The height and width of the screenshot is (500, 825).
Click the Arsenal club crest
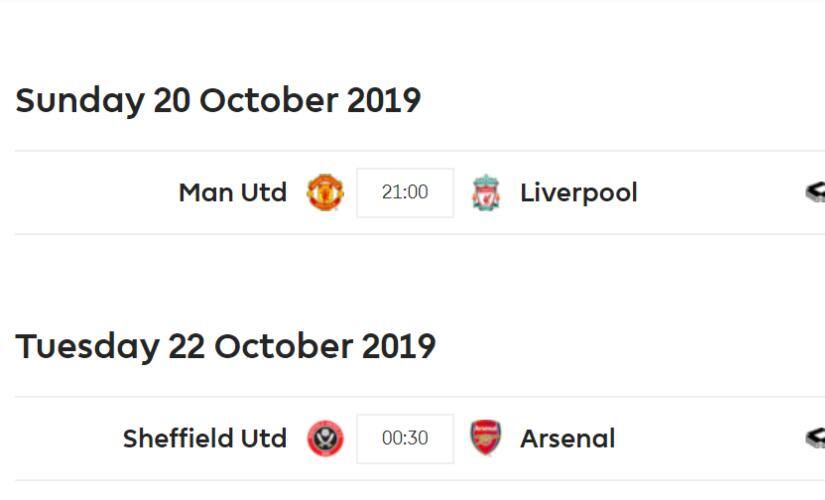click(486, 438)
